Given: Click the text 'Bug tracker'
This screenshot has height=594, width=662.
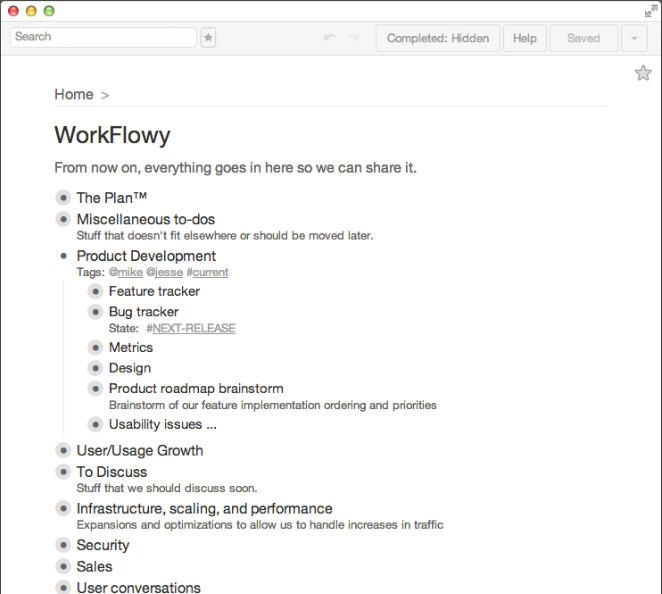Looking at the screenshot, I should [x=144, y=312].
